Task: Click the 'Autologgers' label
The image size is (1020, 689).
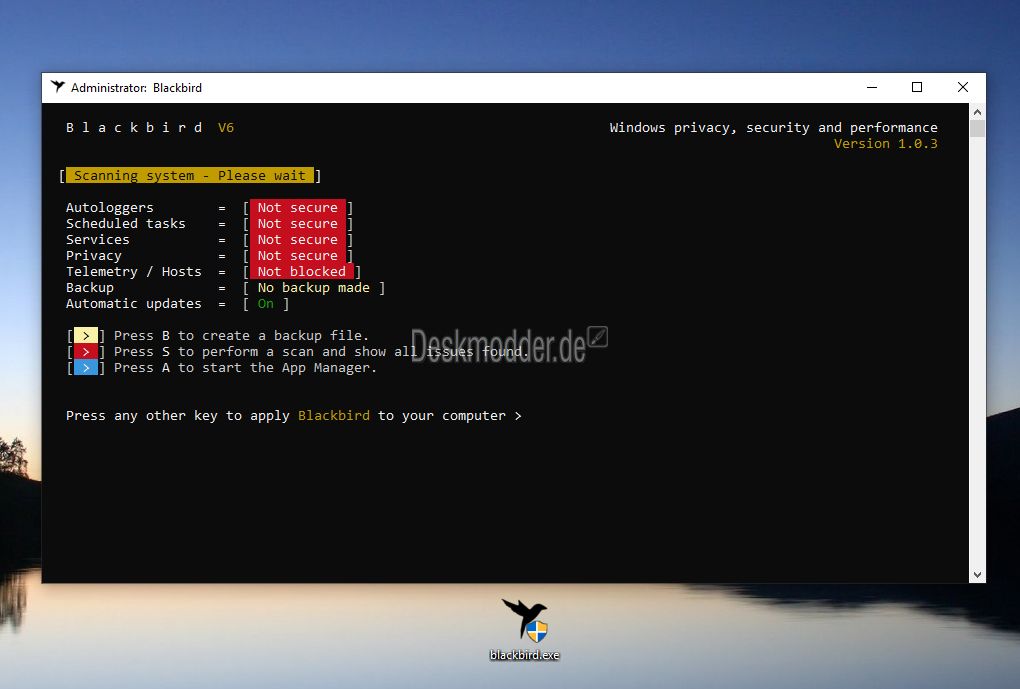Action: coord(109,208)
